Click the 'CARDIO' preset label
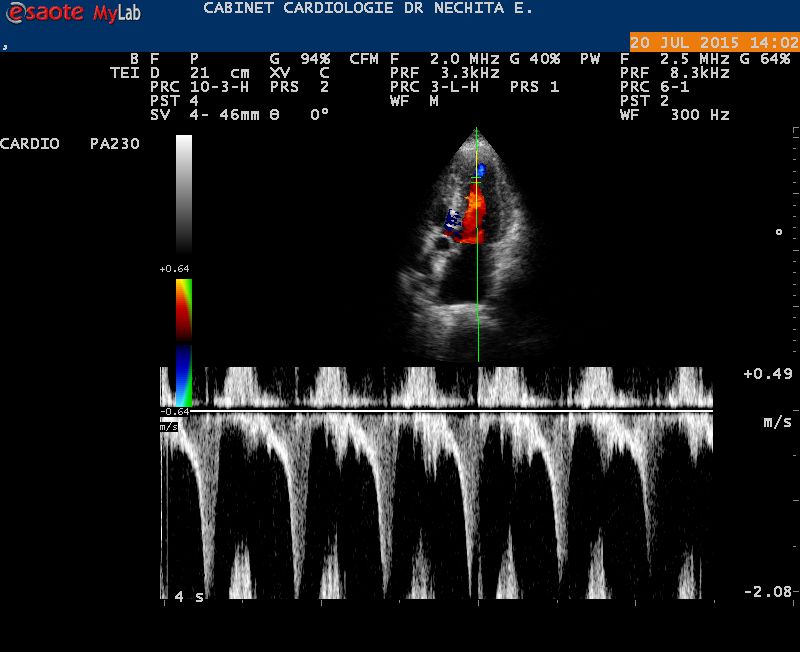800x652 pixels. coord(30,144)
